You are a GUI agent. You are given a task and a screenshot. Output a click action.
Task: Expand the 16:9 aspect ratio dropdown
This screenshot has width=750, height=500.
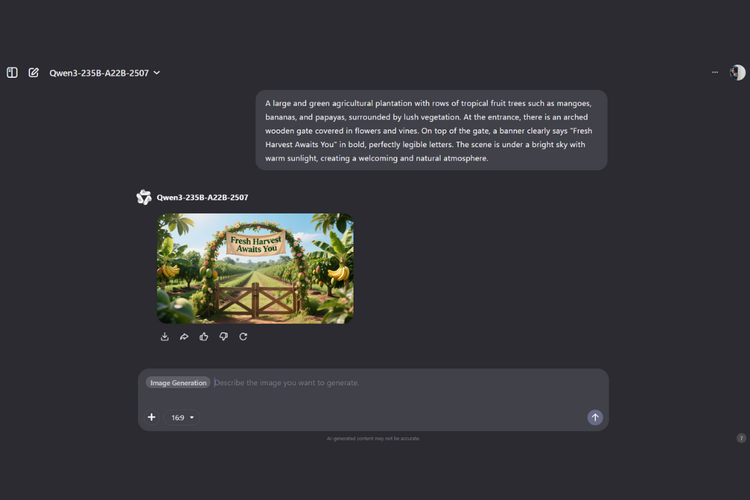pyautogui.click(x=182, y=418)
